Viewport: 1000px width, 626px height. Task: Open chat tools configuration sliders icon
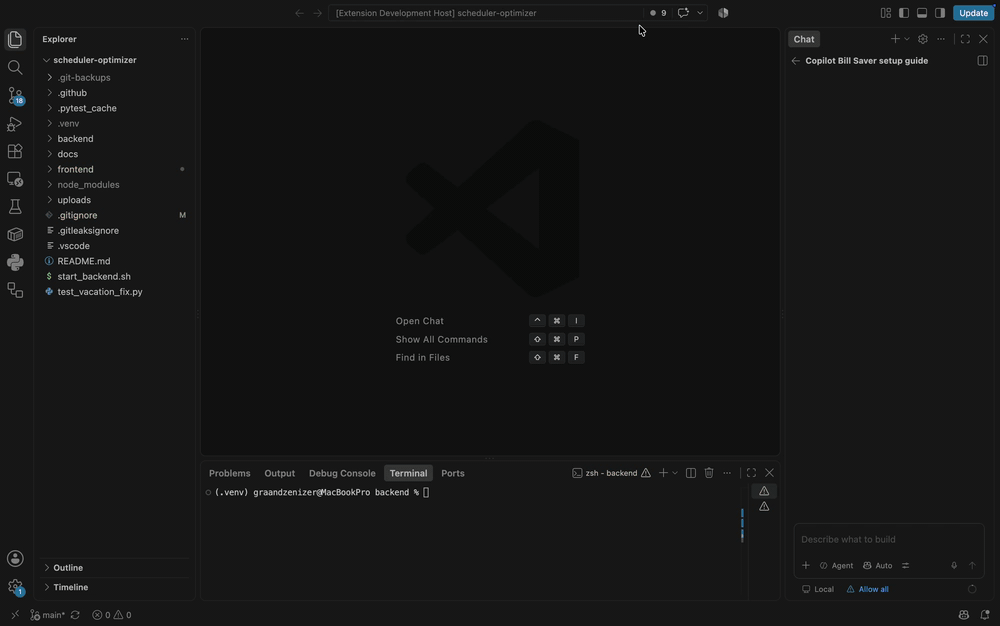[x=905, y=565]
